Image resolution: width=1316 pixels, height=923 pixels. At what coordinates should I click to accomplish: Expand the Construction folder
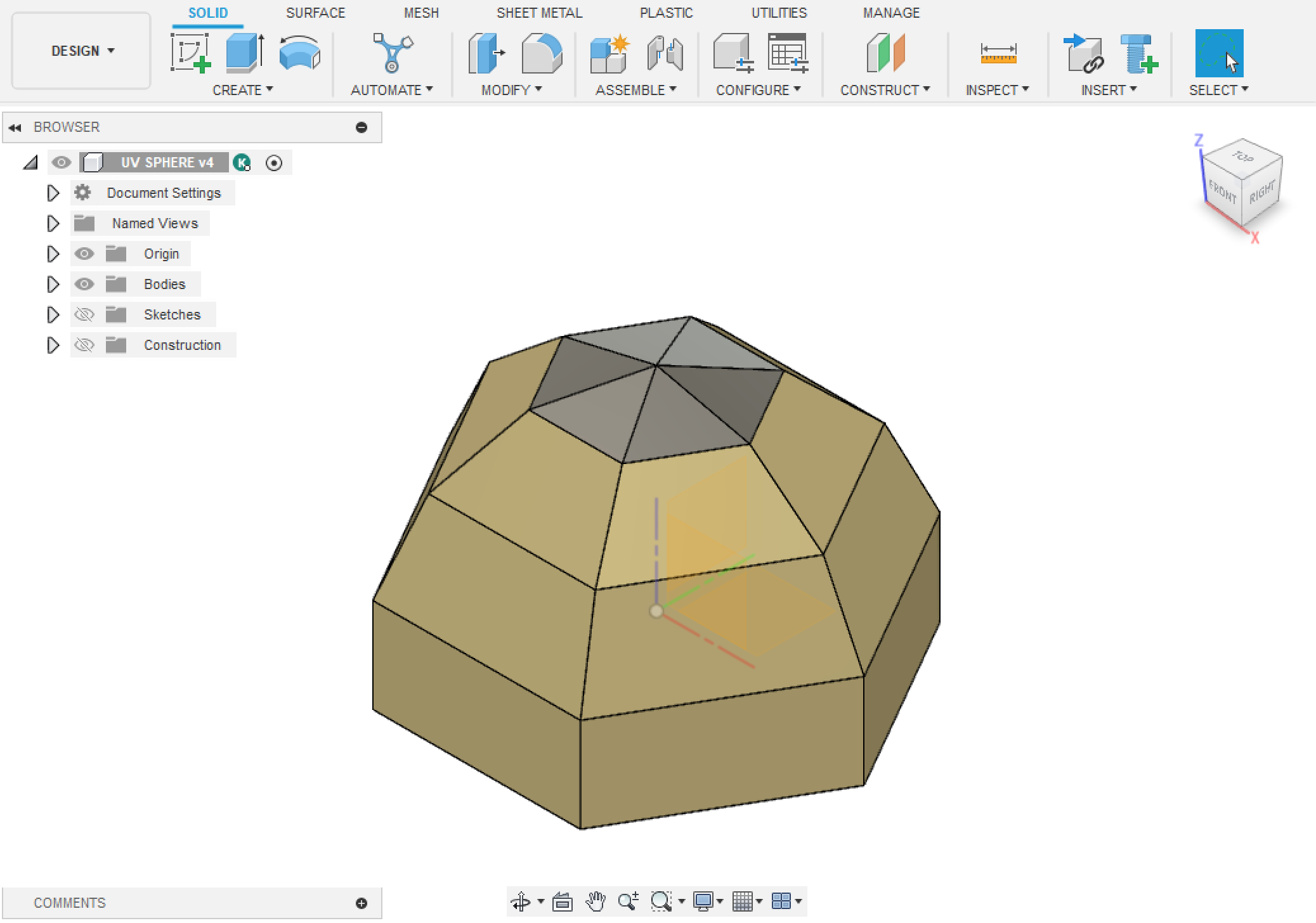pos(53,345)
